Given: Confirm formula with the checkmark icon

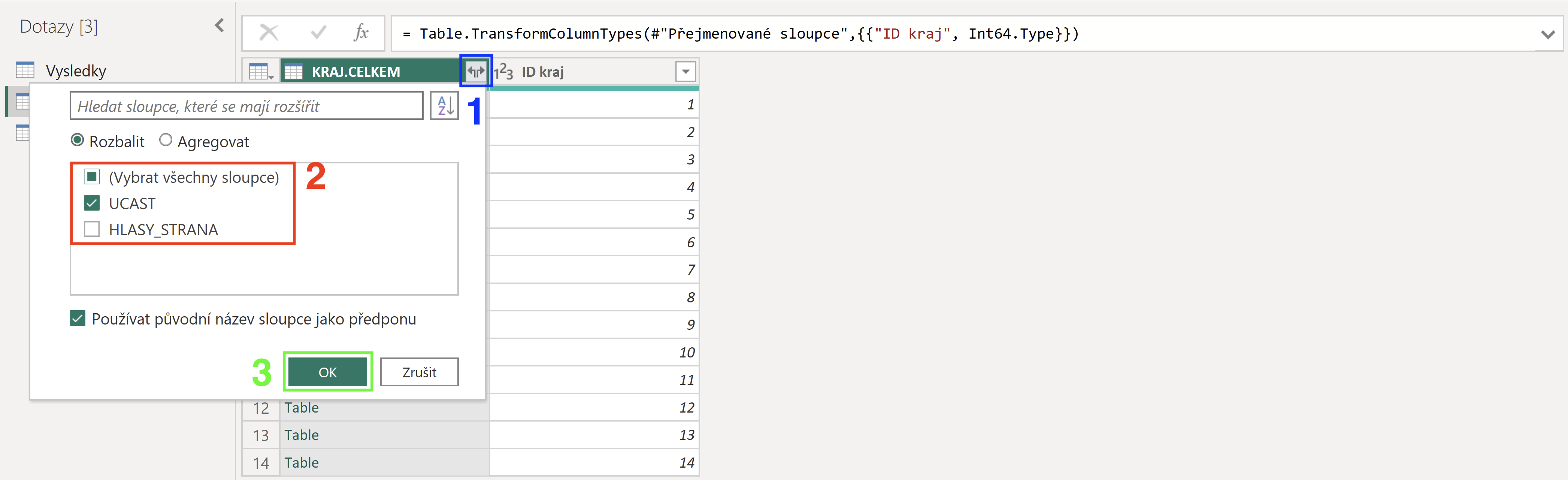Looking at the screenshot, I should tap(318, 32).
